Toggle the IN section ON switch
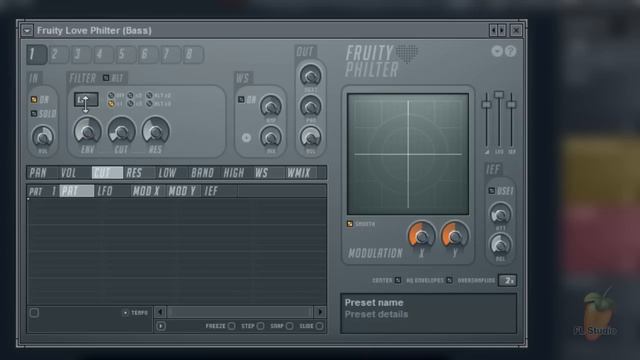This screenshot has width=640, height=360. point(34,100)
